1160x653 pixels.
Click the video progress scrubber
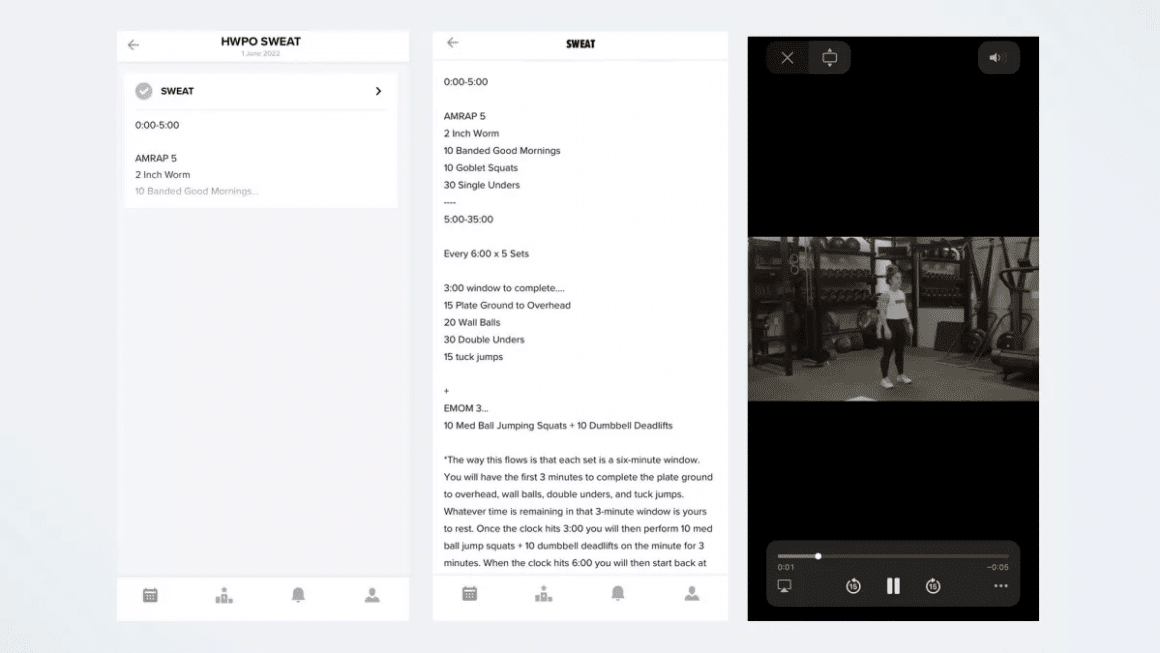(818, 556)
